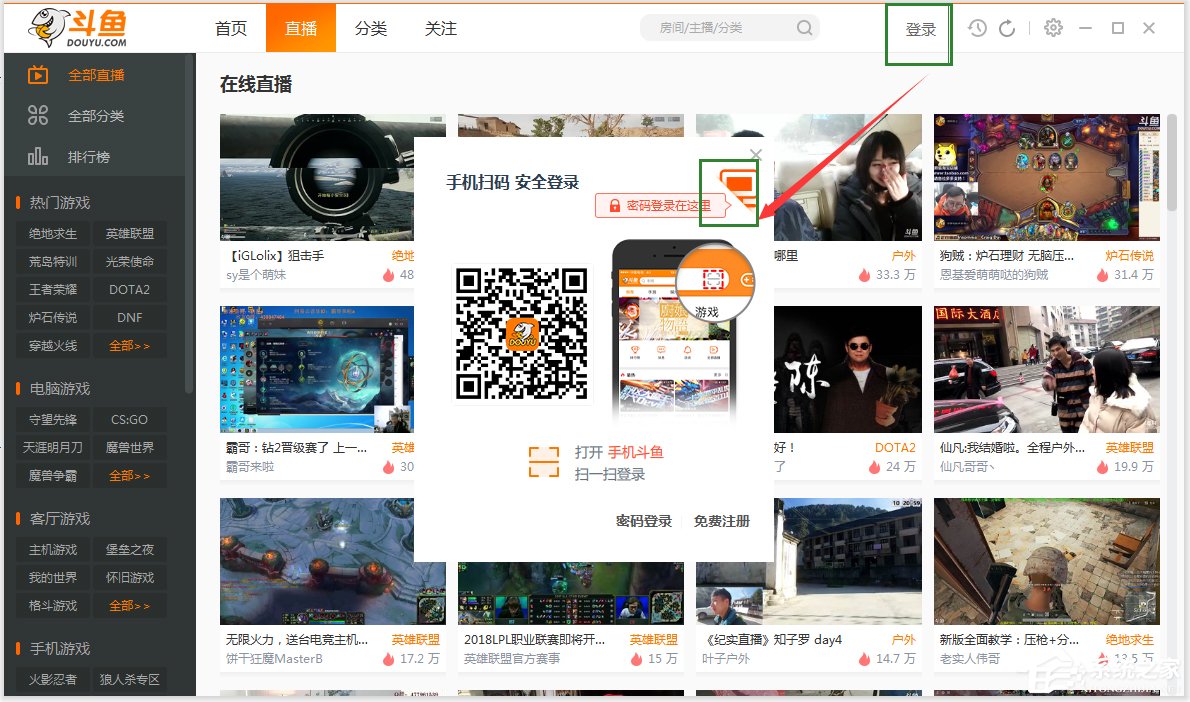Expand 全部>> under 客厅游戏
The height and width of the screenshot is (702, 1190).
click(130, 606)
